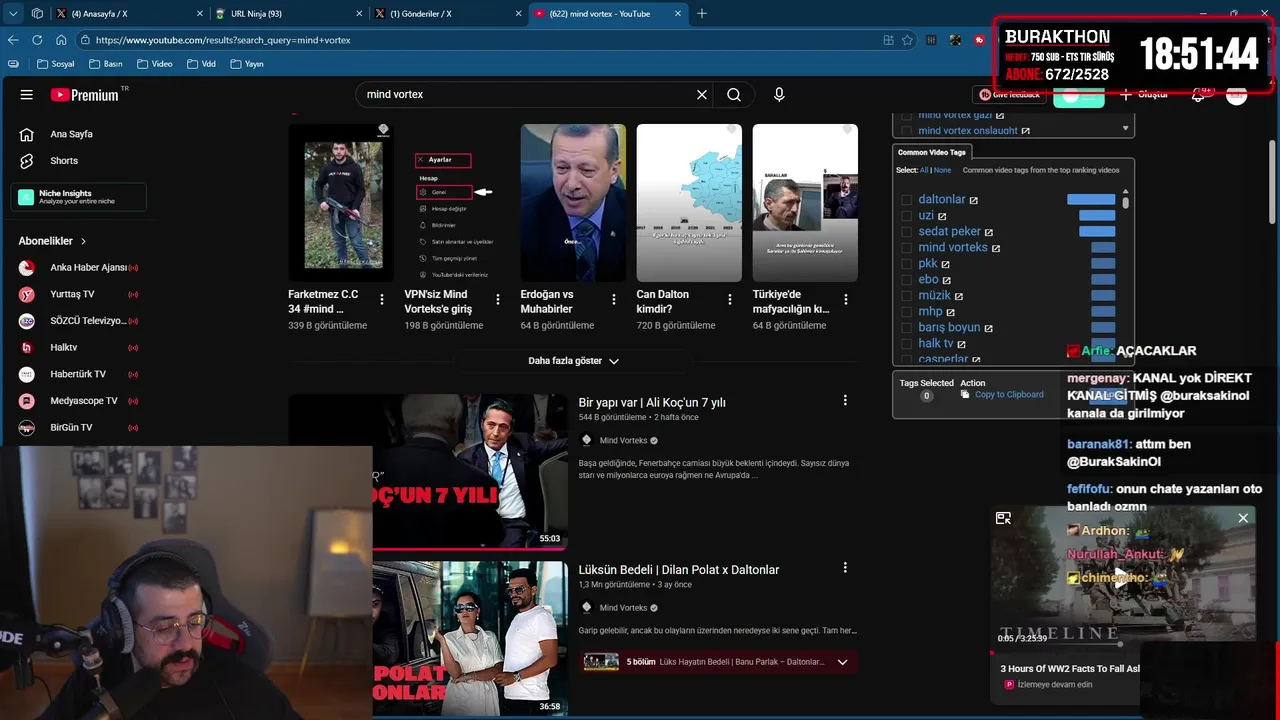Check the daltonlar tag checkbox
This screenshot has height=720, width=1280.
point(907,200)
